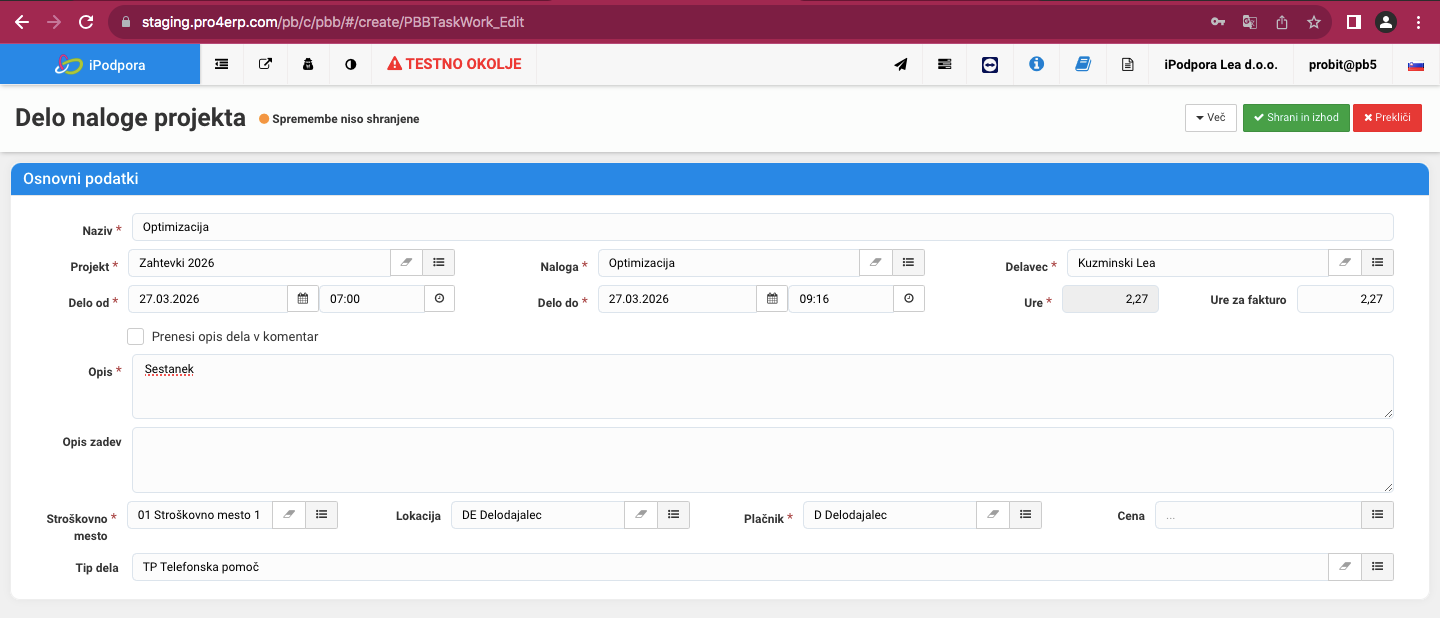Click the Cena input field

coord(1258,515)
